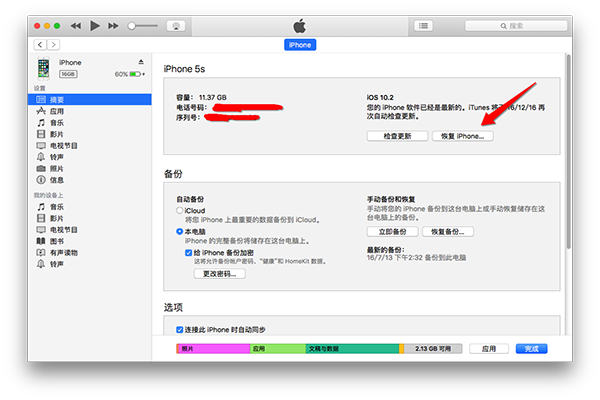This screenshot has width=600, height=400.
Task: Open the AirPlay output icon
Action: click(176, 26)
